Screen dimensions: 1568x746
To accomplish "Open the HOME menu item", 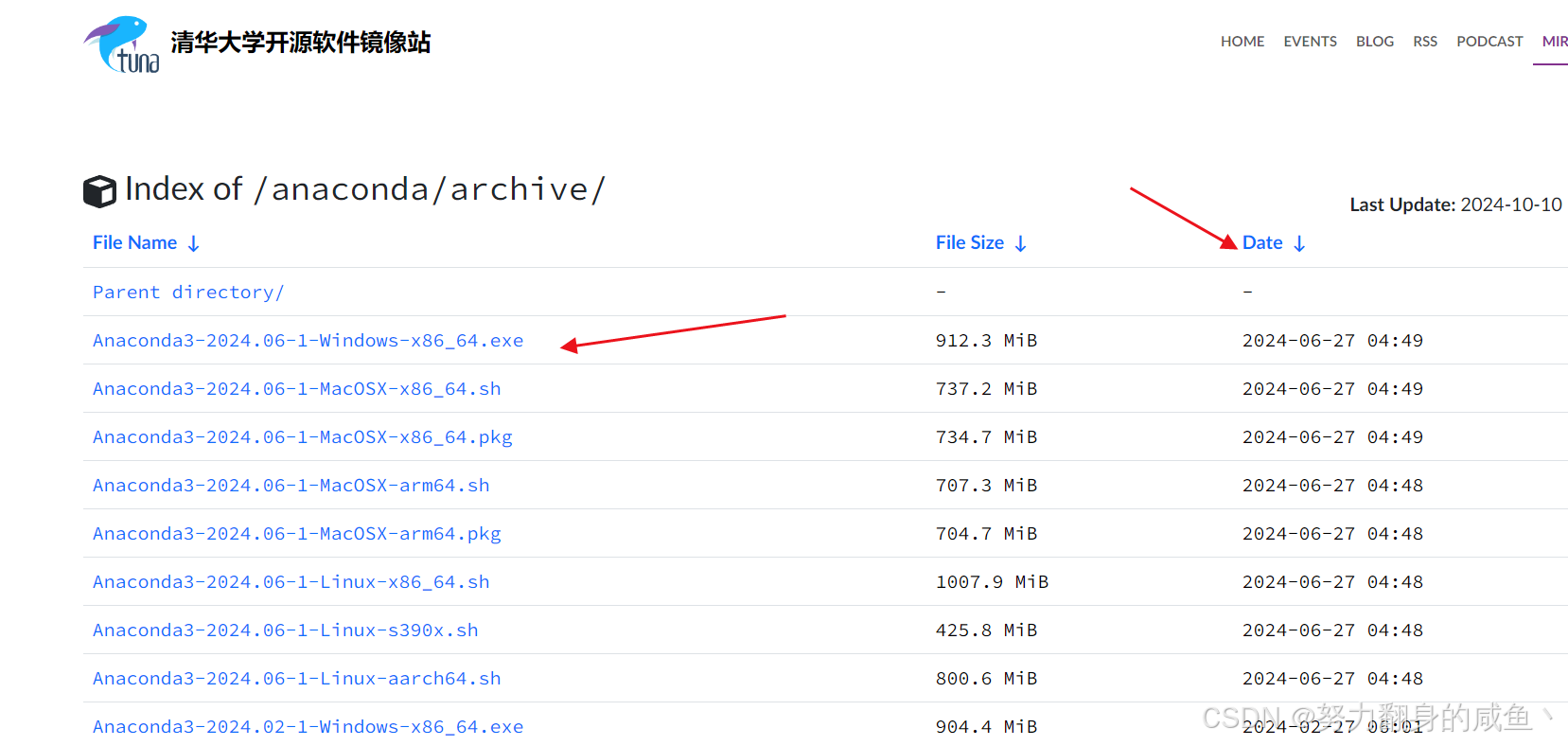I will pos(1242,42).
